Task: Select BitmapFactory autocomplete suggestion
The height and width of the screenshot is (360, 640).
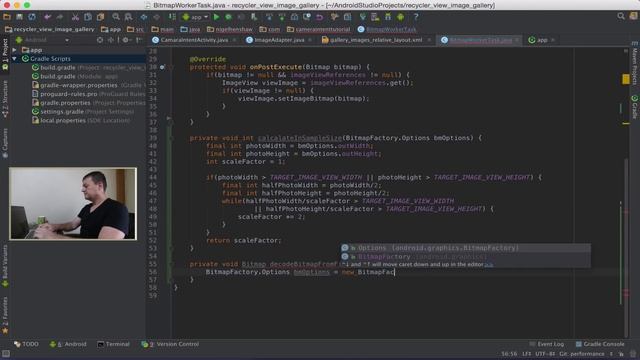Action: [466, 256]
